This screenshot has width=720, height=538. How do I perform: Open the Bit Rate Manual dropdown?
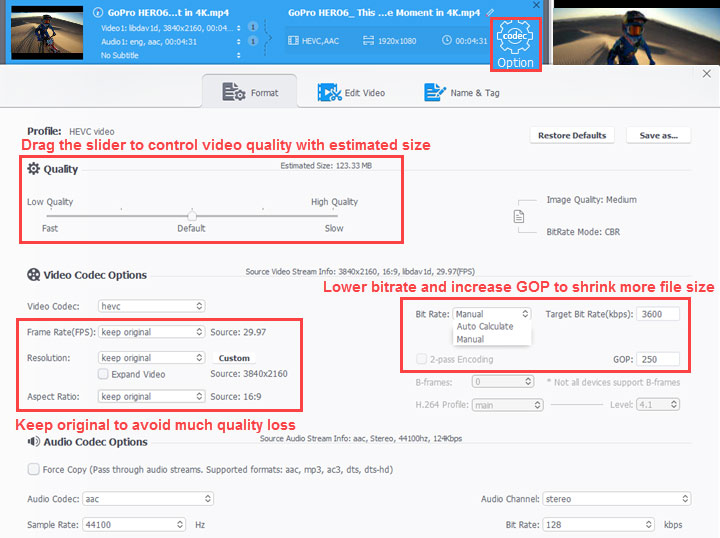pyautogui.click(x=492, y=314)
